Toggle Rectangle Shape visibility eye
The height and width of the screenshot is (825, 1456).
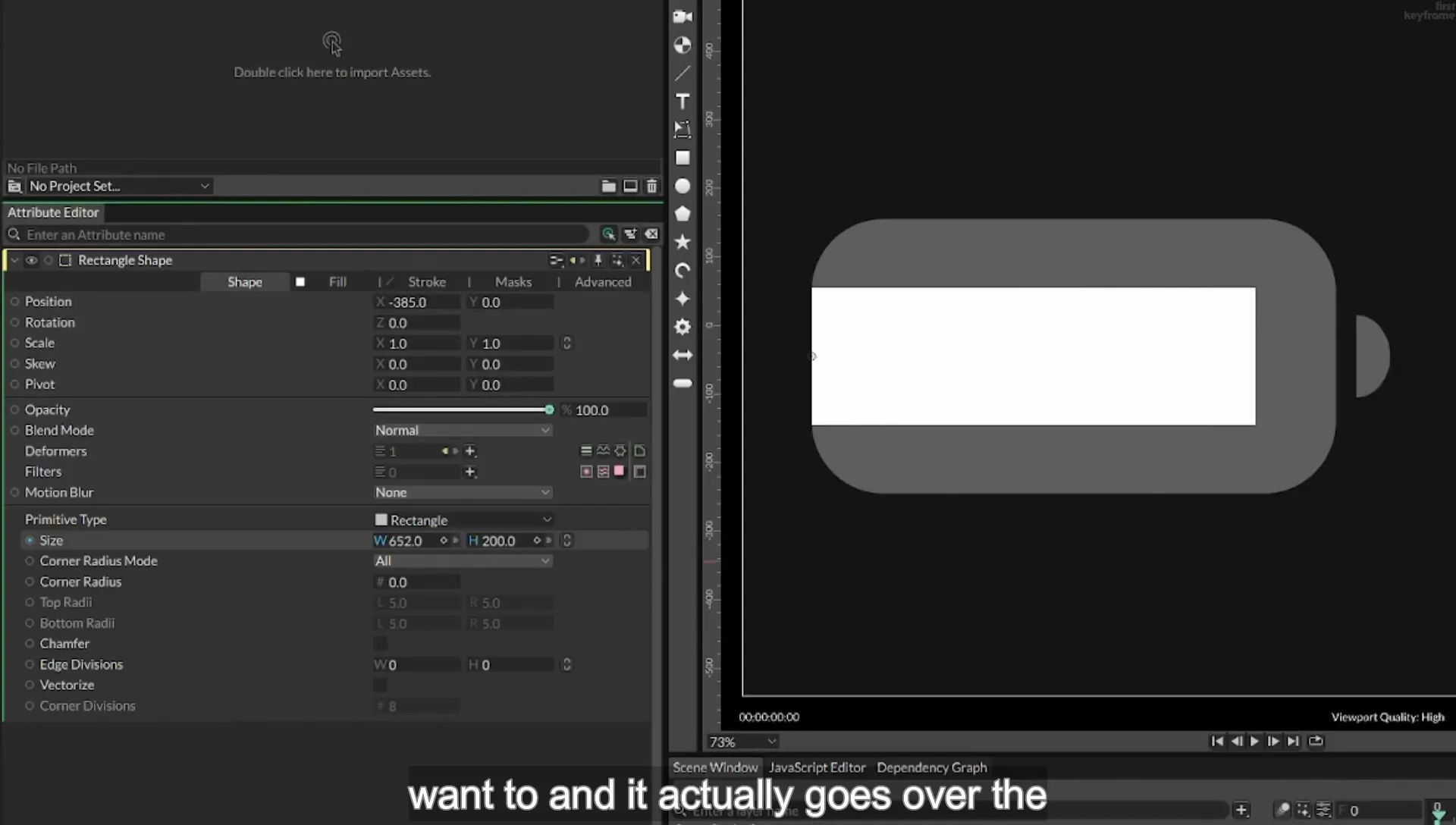(x=31, y=260)
